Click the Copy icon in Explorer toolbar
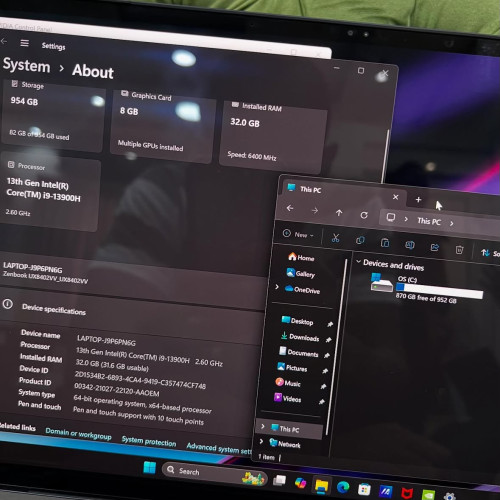Image resolution: width=500 pixels, height=500 pixels. tap(360, 240)
